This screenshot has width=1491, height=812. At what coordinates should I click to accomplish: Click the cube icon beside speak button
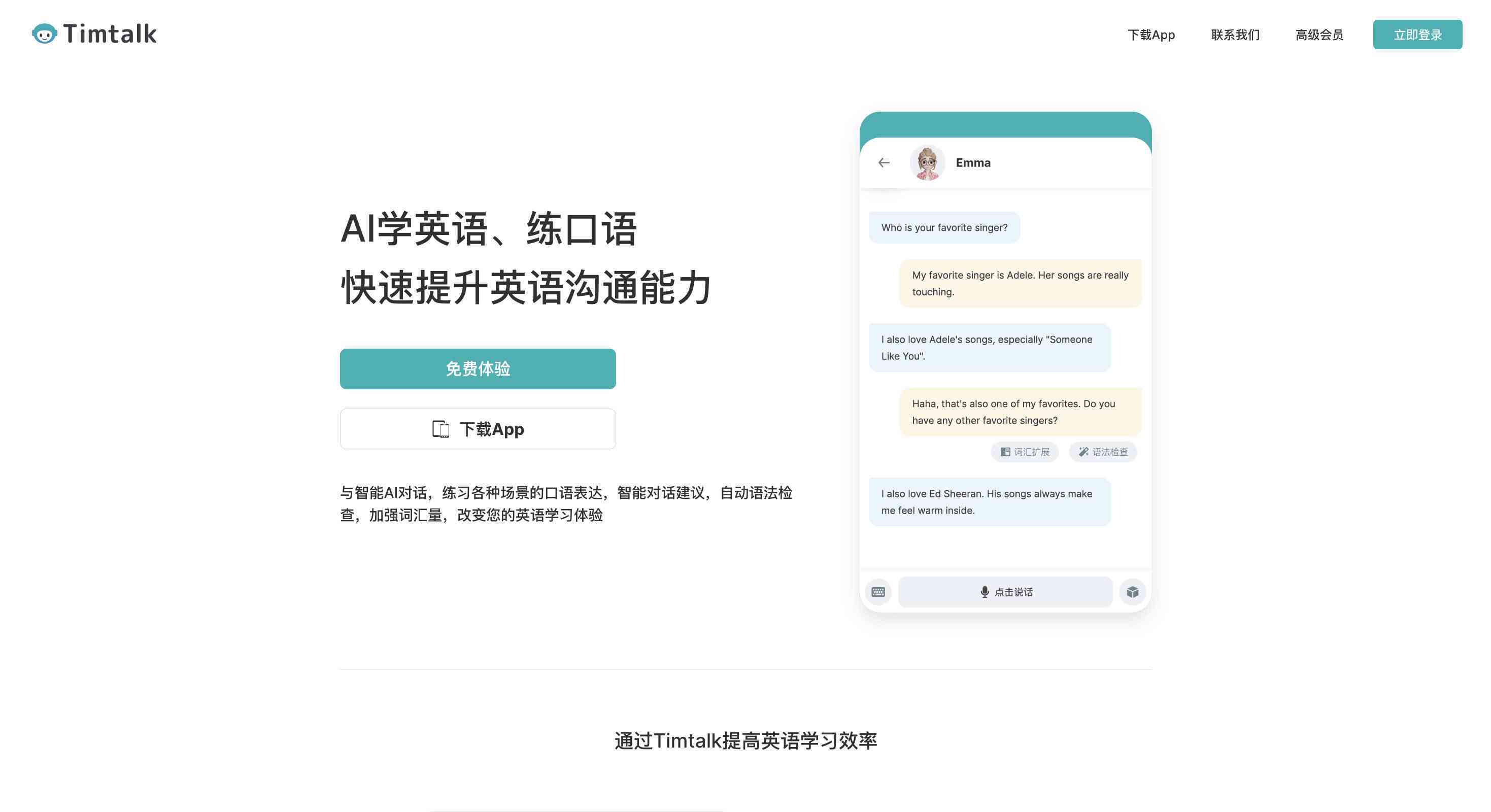tap(1133, 592)
